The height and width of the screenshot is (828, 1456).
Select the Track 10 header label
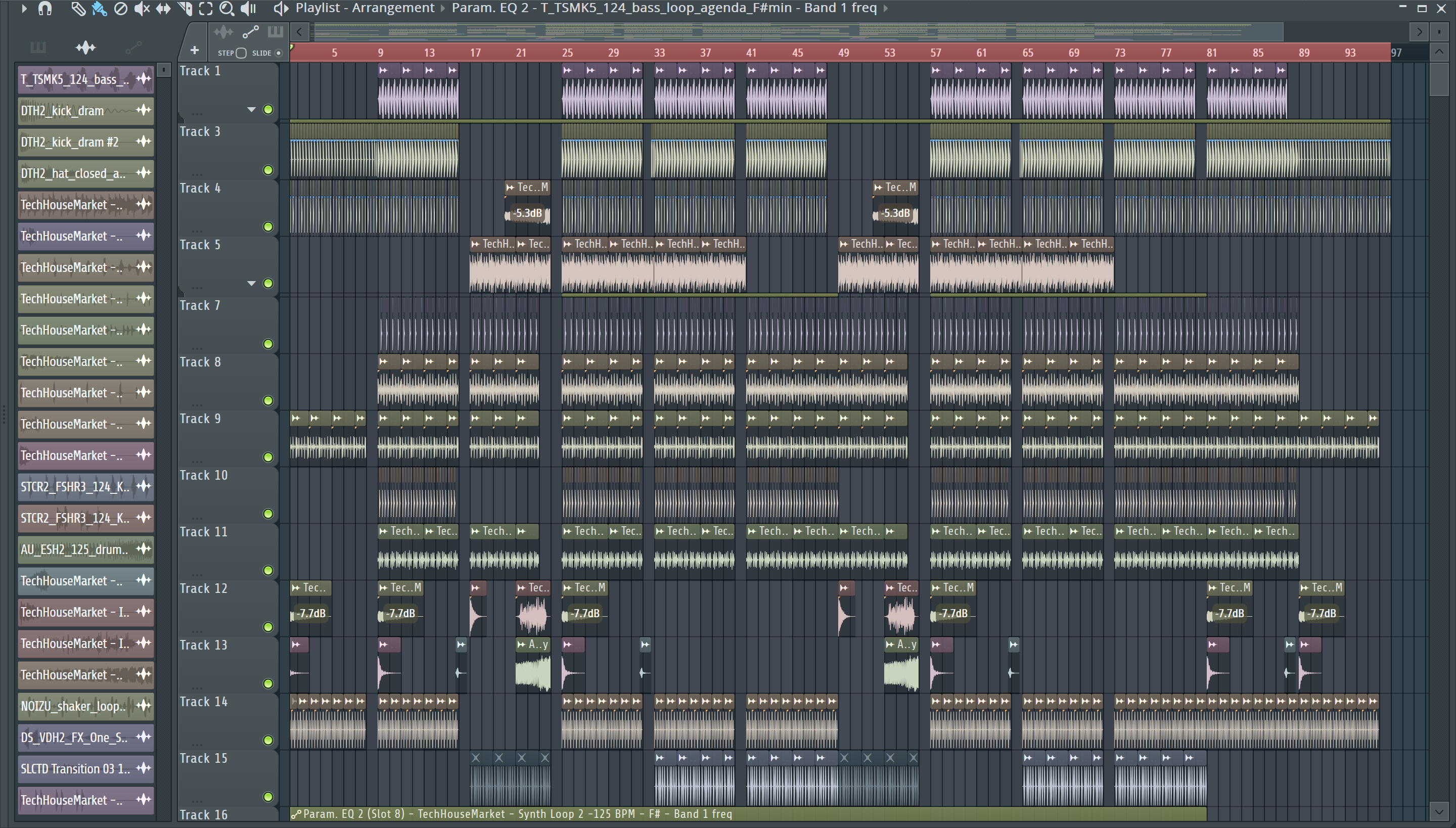(x=204, y=475)
